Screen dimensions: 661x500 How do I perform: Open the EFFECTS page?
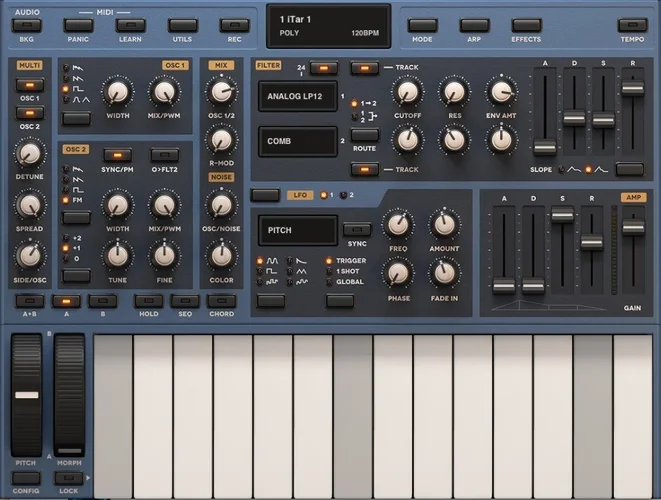[x=526, y=25]
